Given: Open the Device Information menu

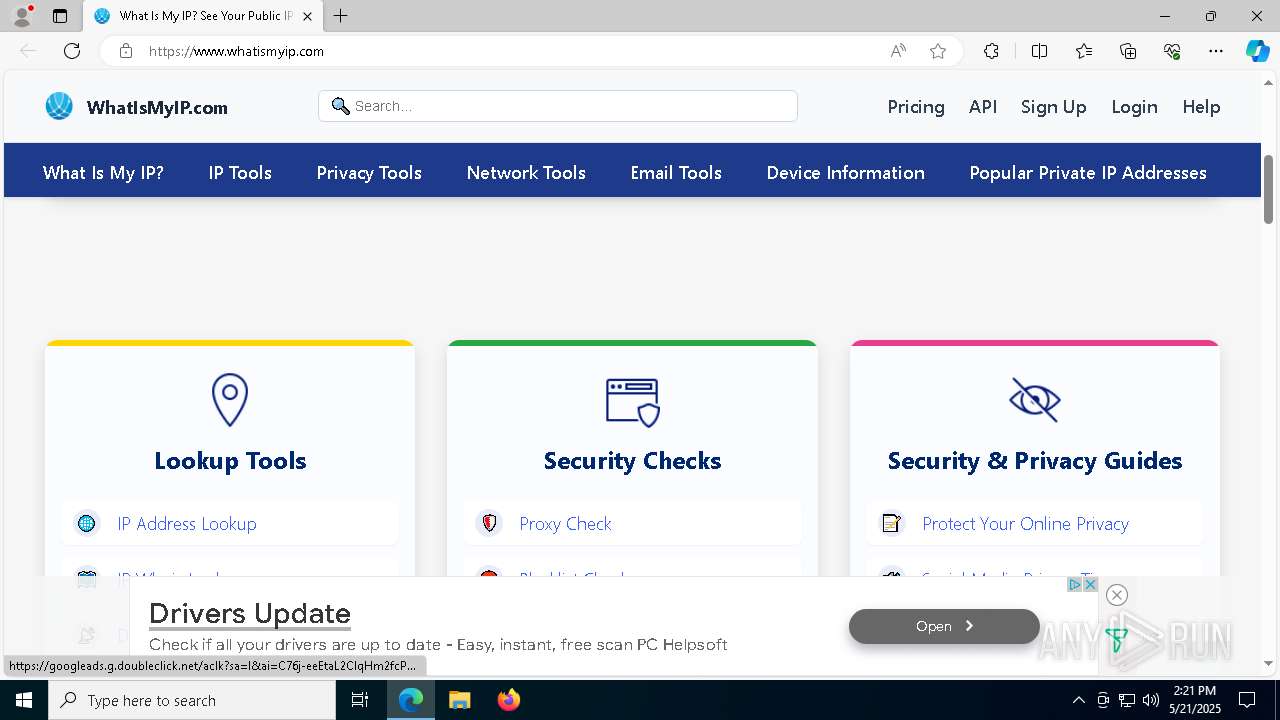Looking at the screenshot, I should pyautogui.click(x=845, y=173).
